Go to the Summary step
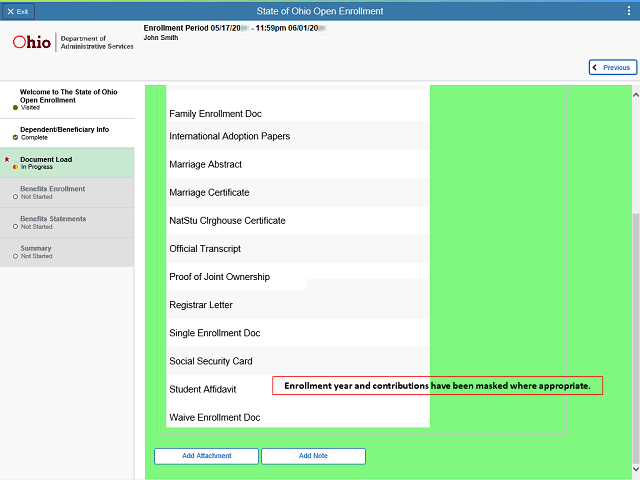 [67, 252]
